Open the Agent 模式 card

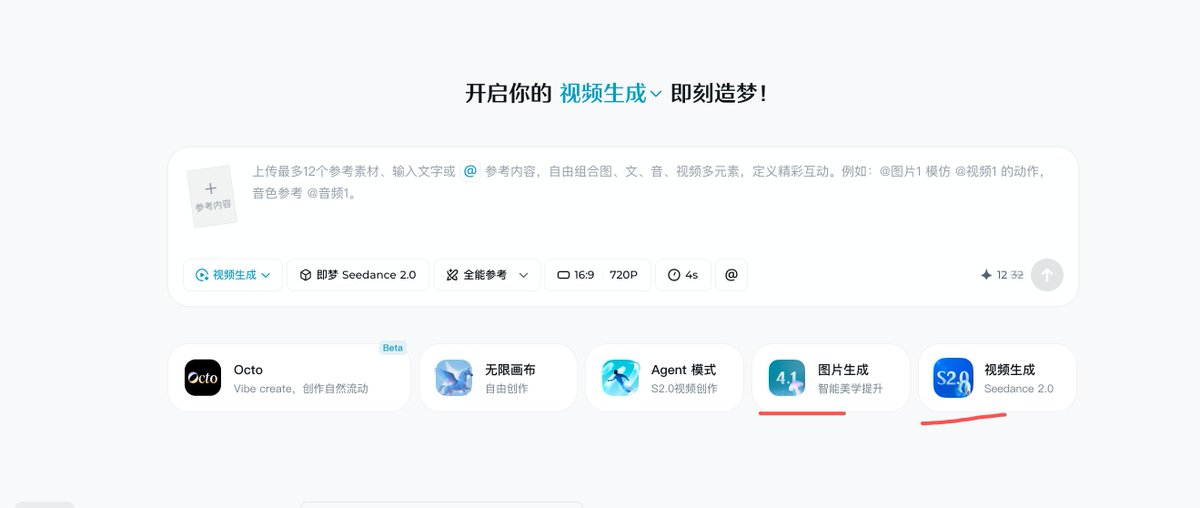(x=664, y=378)
